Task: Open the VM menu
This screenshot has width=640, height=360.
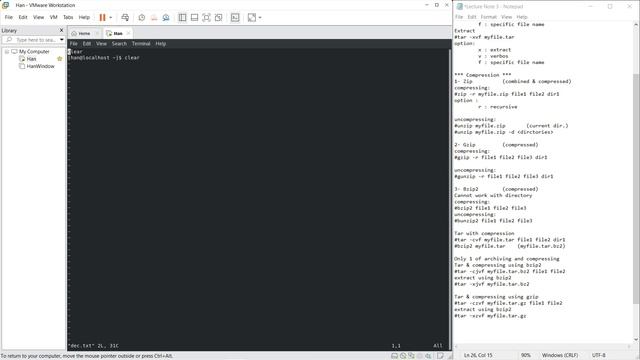Action: tap(53, 17)
